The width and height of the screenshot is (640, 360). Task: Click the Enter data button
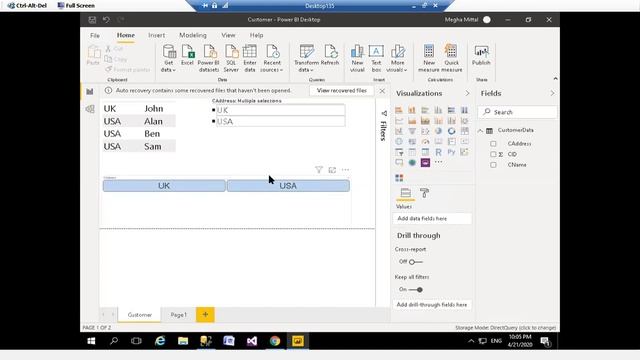[250, 58]
